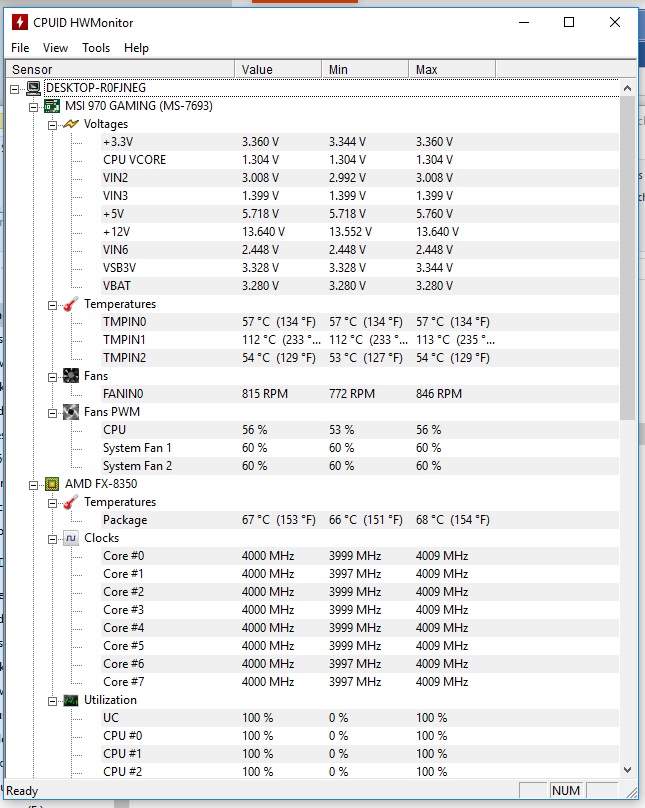Click the Fans PWM icon
Image resolution: width=645 pixels, height=808 pixels.
pyautogui.click(x=71, y=412)
